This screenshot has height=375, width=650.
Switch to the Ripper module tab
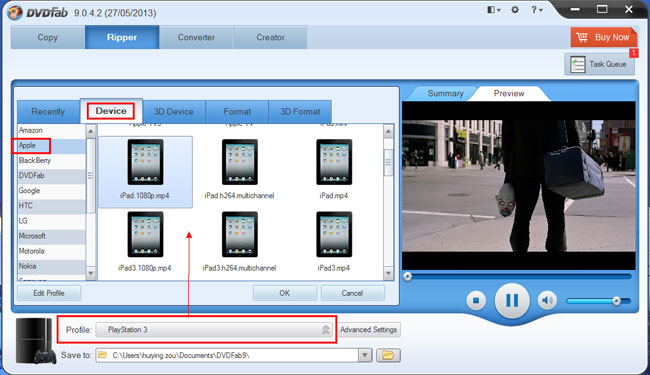click(122, 37)
